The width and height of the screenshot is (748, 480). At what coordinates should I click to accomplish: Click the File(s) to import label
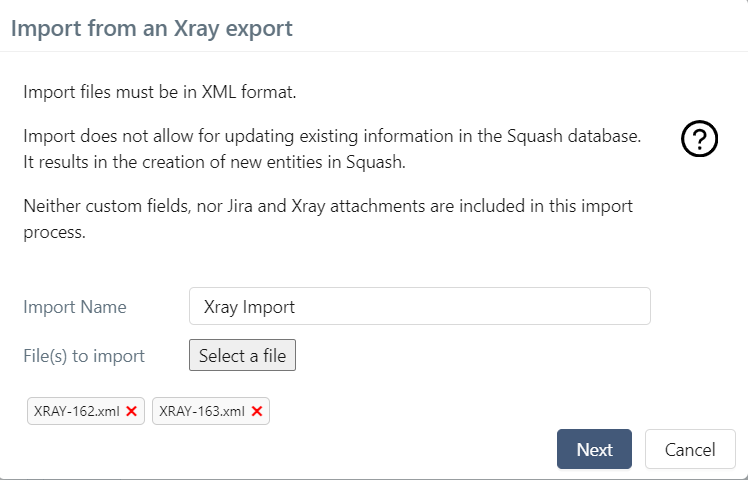point(84,356)
